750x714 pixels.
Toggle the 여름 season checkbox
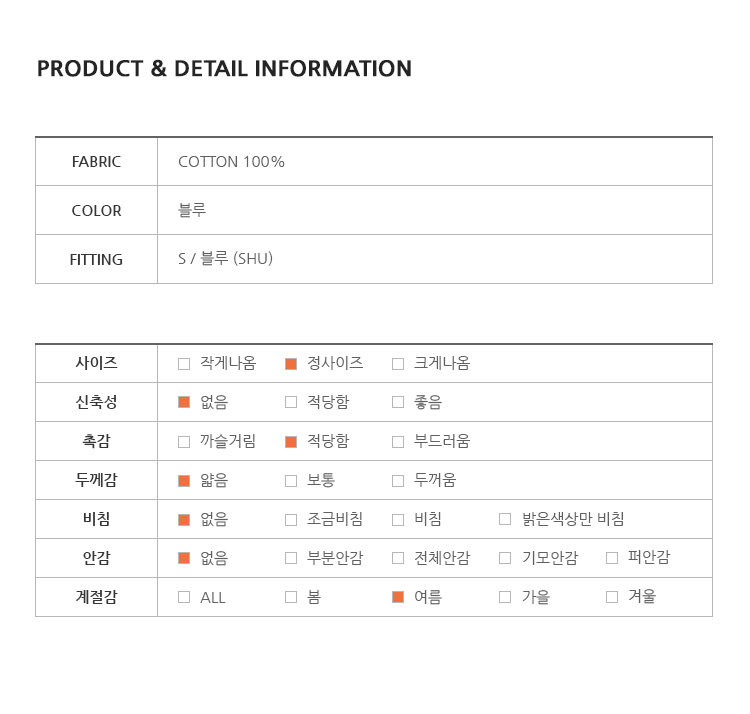pos(398,597)
